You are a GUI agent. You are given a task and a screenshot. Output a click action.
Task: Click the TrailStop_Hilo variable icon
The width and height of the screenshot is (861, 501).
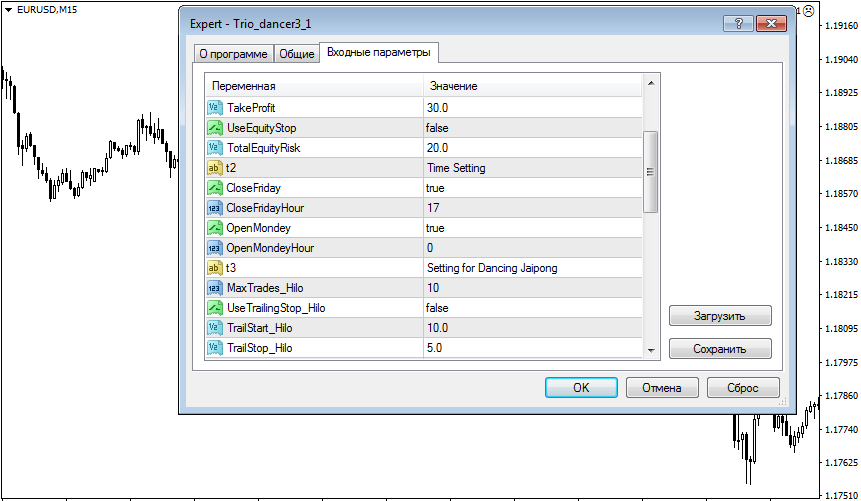coord(214,348)
